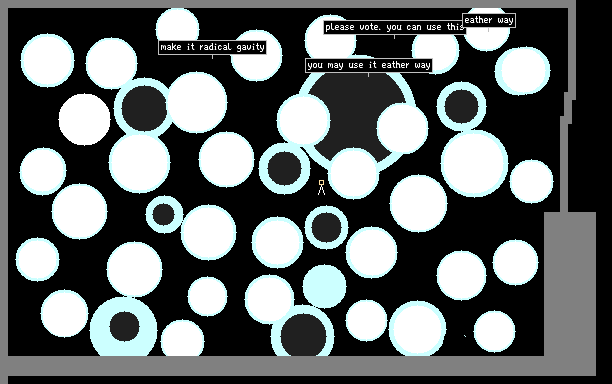The image size is (612, 384).
Task: Click the solid pale cyan circle without white center
Action: (324, 286)
